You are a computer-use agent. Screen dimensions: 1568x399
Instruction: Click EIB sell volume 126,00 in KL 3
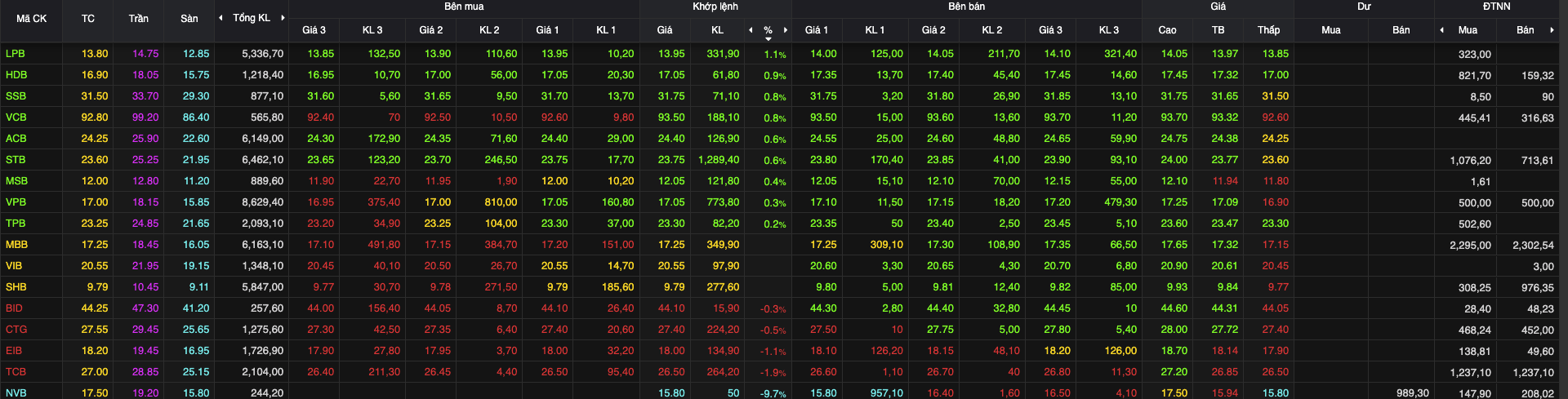pos(1120,350)
